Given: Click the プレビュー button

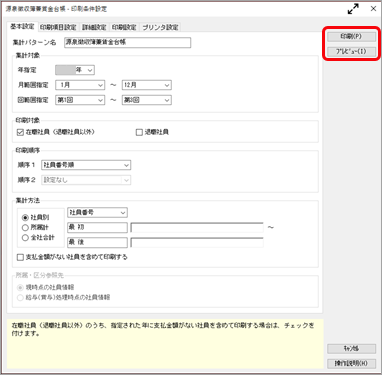Looking at the screenshot, I should pos(351,51).
